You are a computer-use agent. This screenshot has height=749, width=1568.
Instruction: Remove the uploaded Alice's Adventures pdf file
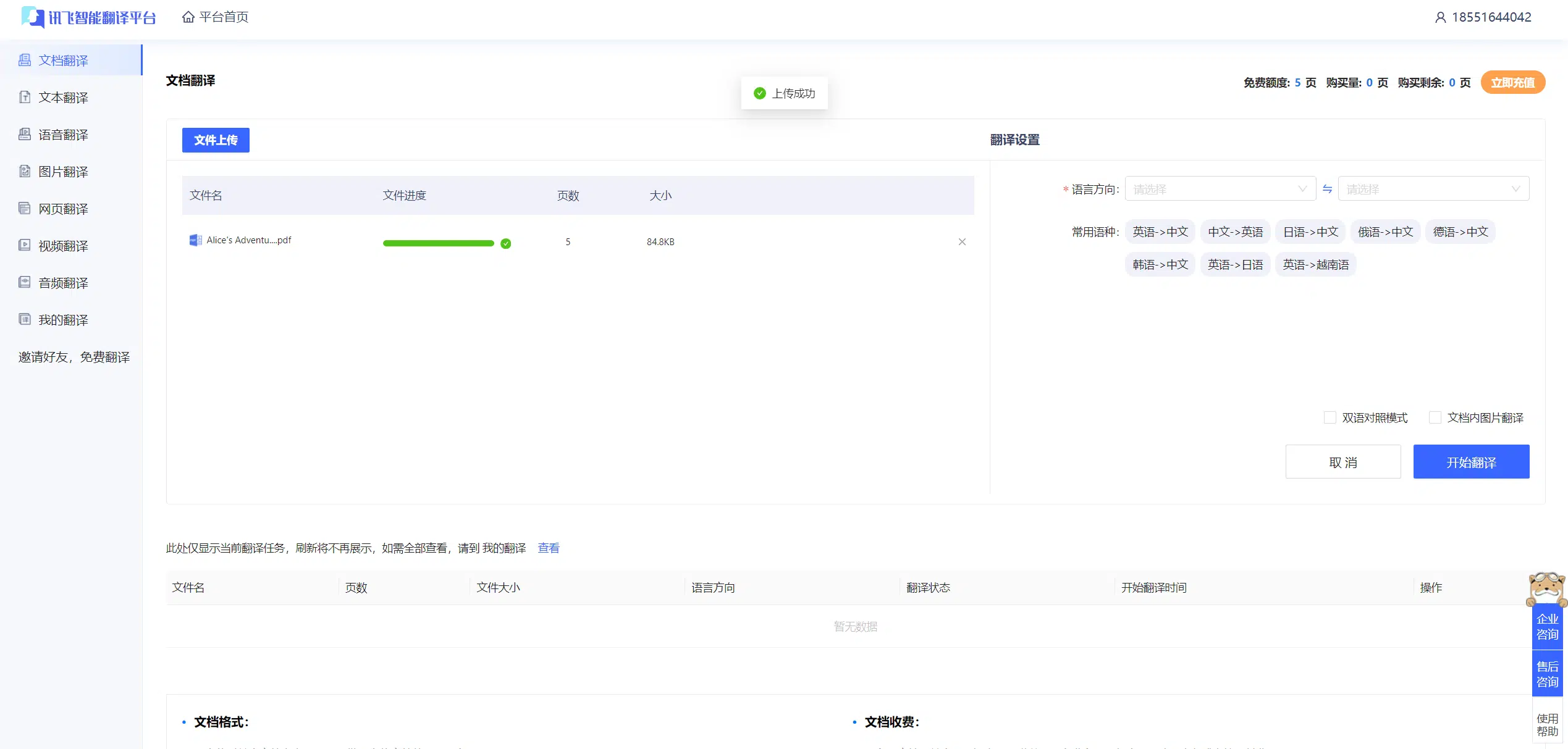click(962, 242)
